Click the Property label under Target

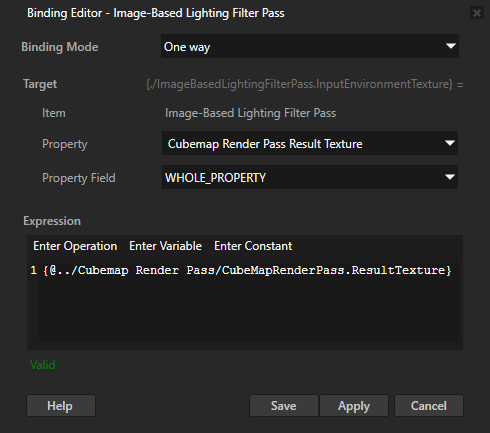coord(65,144)
